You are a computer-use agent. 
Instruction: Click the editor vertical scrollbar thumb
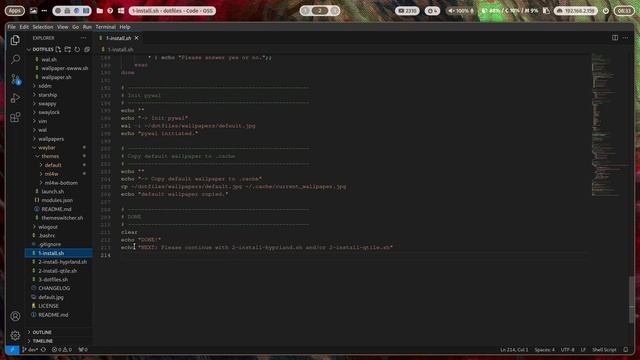pos(631,300)
